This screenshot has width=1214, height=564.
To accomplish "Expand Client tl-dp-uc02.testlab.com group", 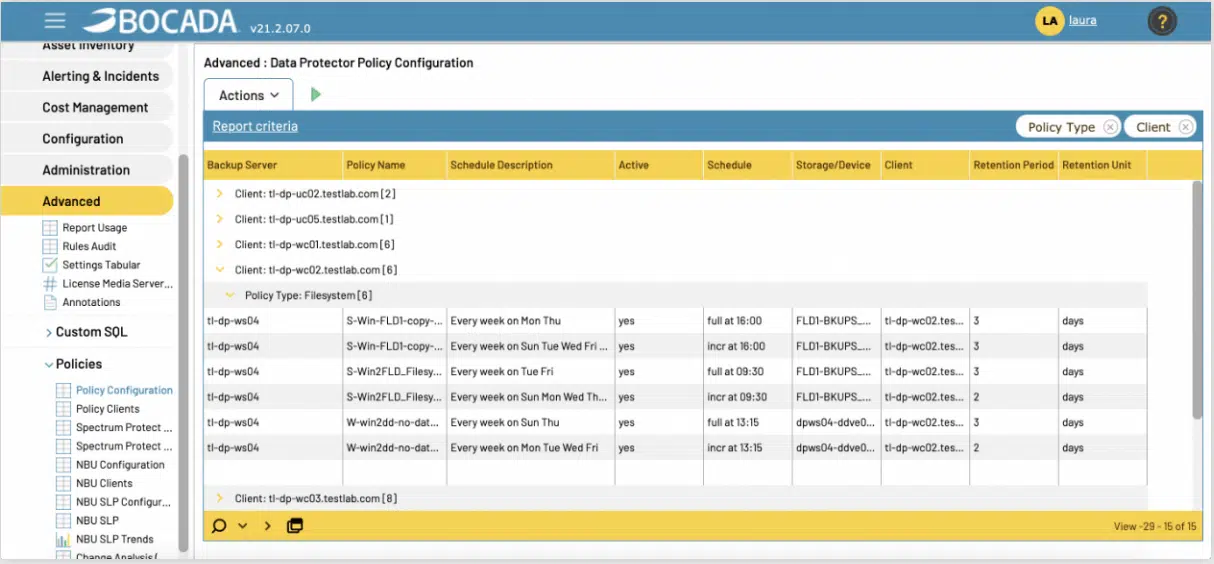I will 220,193.
